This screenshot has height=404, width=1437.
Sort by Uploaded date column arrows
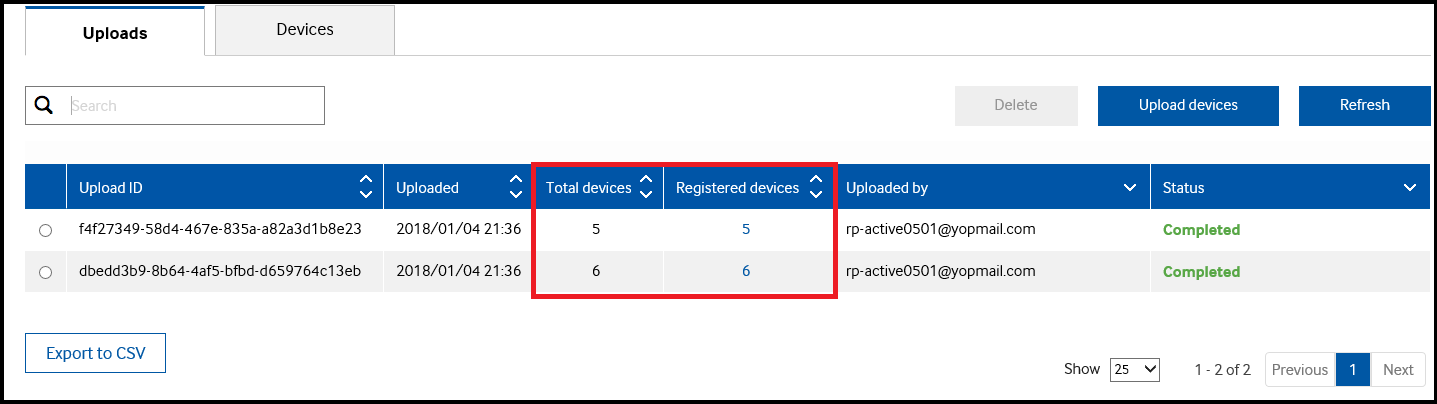515,187
